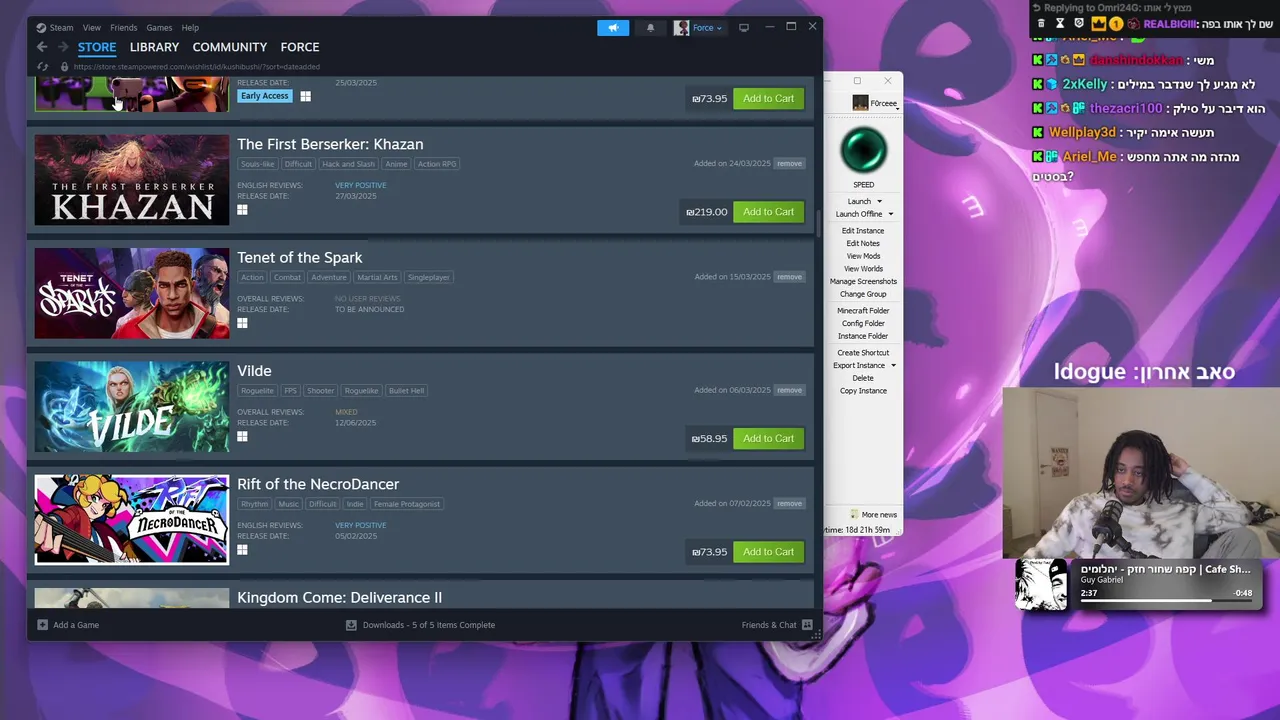Screen dimensions: 1280x720
Task: Reload the page with the refresh icon
Action: 42,67
